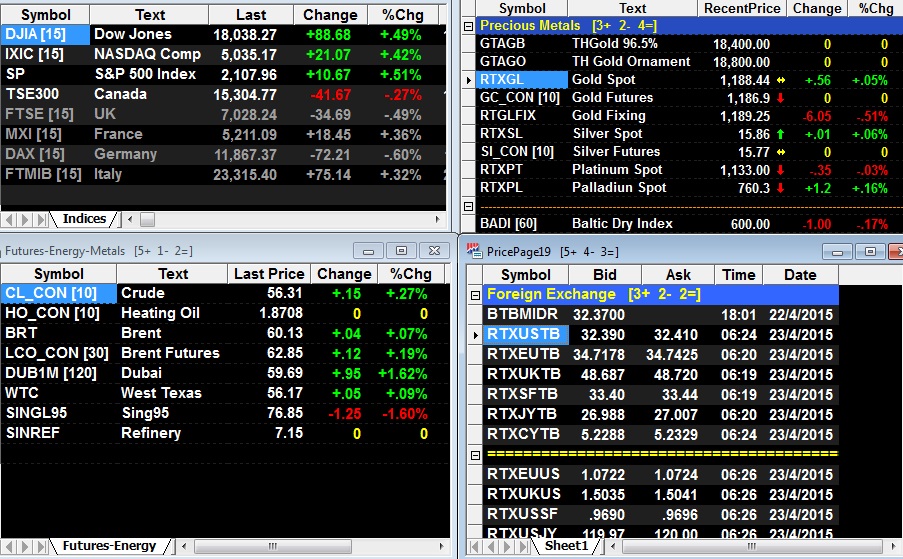The height and width of the screenshot is (559, 903).
Task: Click RecentPrice column header
Action: [x=742, y=9]
